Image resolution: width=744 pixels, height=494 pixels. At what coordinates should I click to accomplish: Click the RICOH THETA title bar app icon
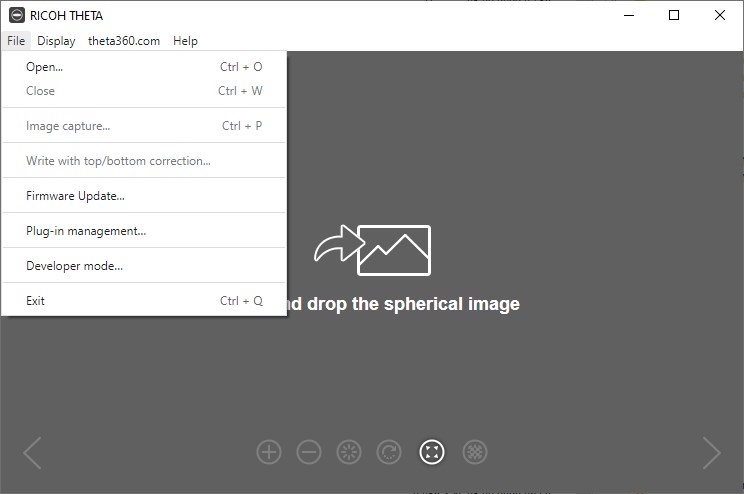(x=16, y=15)
